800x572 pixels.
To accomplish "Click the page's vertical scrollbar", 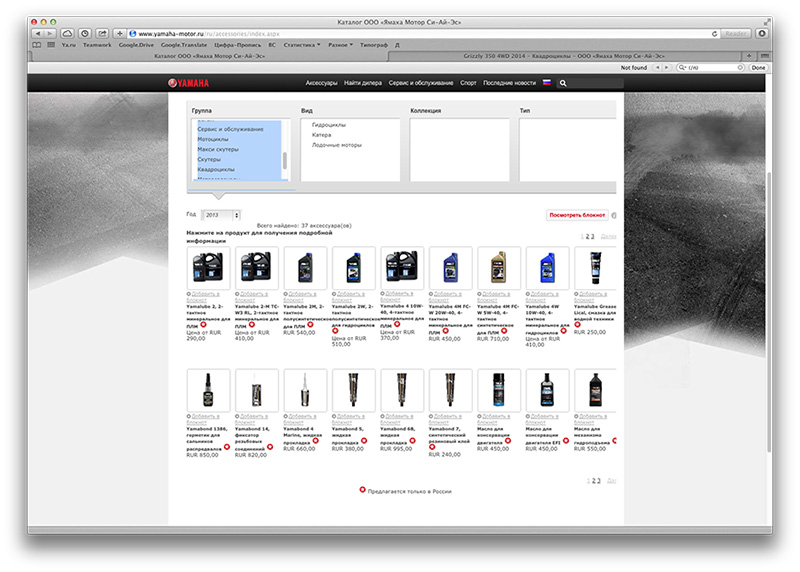I will [769, 311].
